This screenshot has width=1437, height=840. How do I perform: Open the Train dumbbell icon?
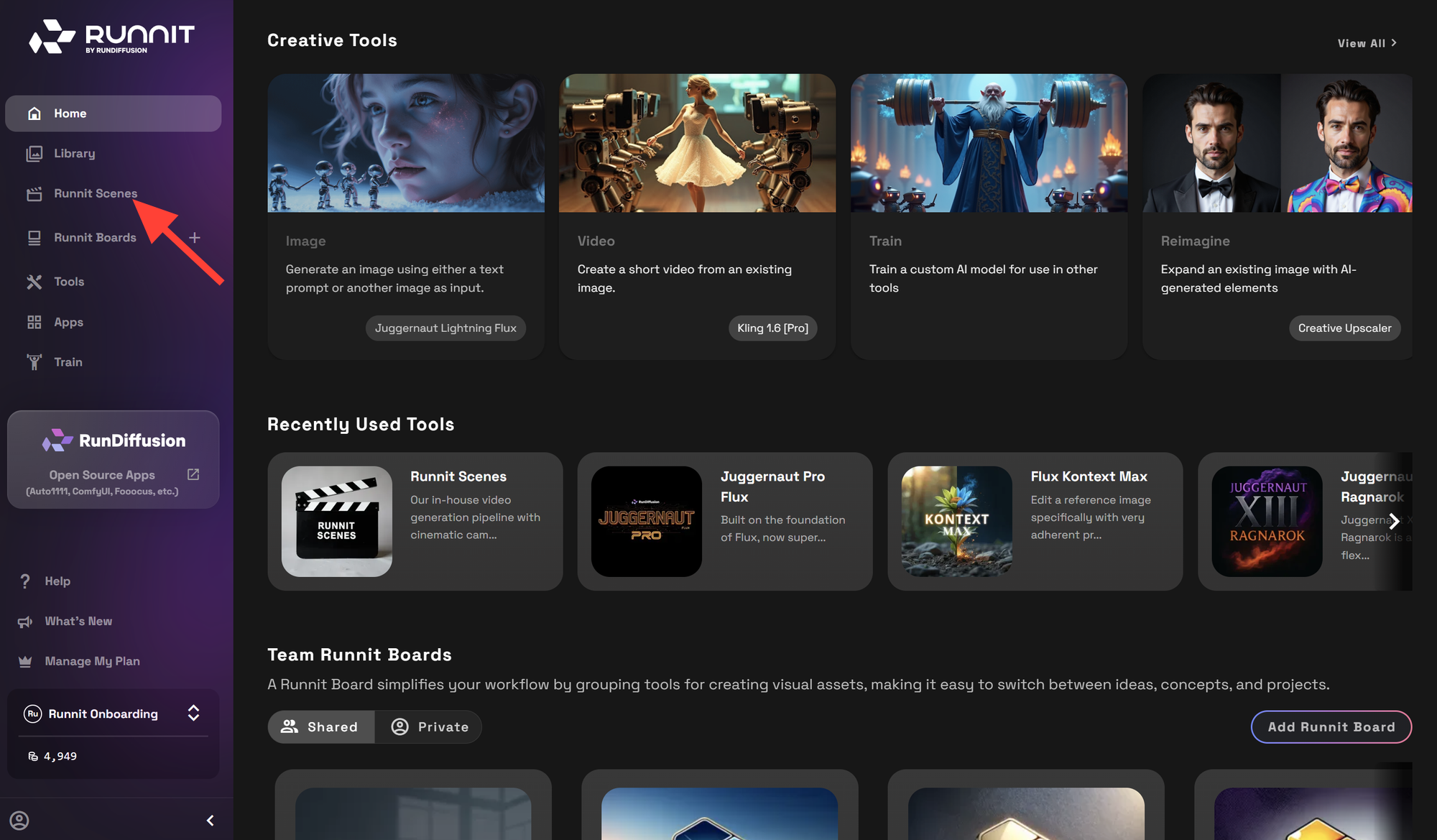coord(34,362)
